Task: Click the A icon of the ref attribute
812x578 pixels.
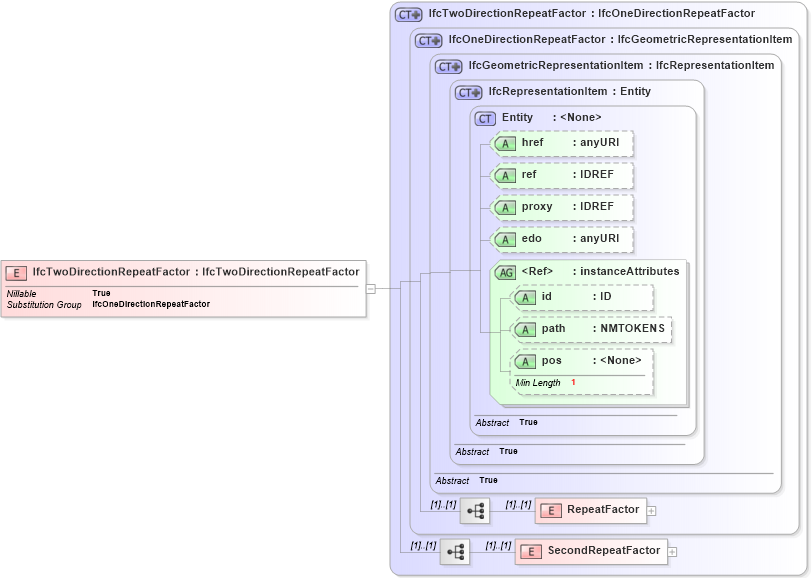Action: [506, 175]
